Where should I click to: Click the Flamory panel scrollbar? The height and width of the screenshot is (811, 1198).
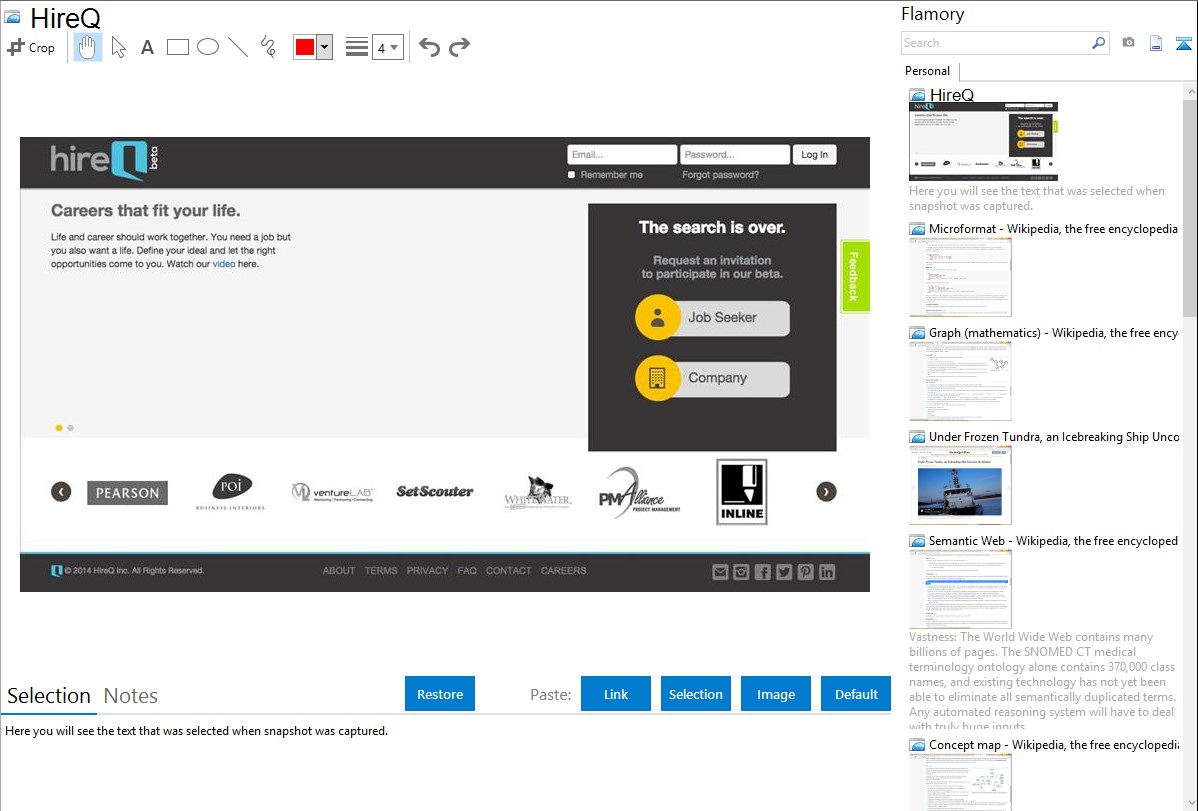1190,206
